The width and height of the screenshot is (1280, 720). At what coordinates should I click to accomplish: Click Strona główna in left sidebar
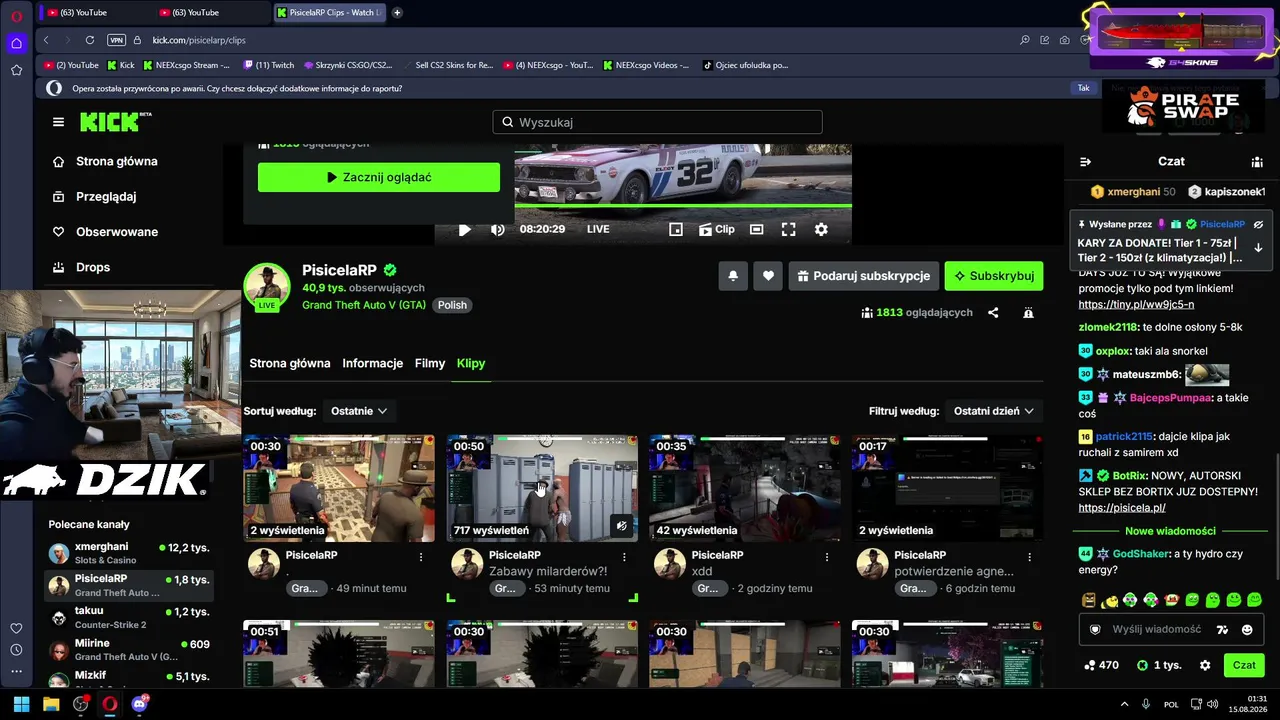coord(105,161)
